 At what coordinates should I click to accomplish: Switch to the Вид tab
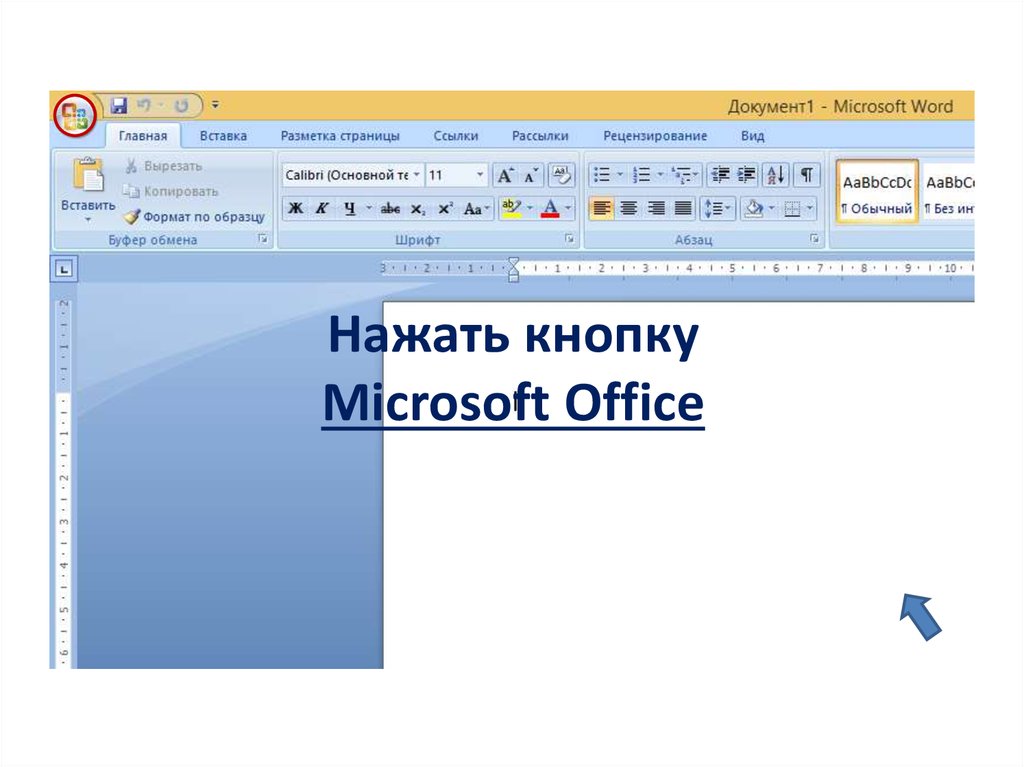(x=752, y=136)
